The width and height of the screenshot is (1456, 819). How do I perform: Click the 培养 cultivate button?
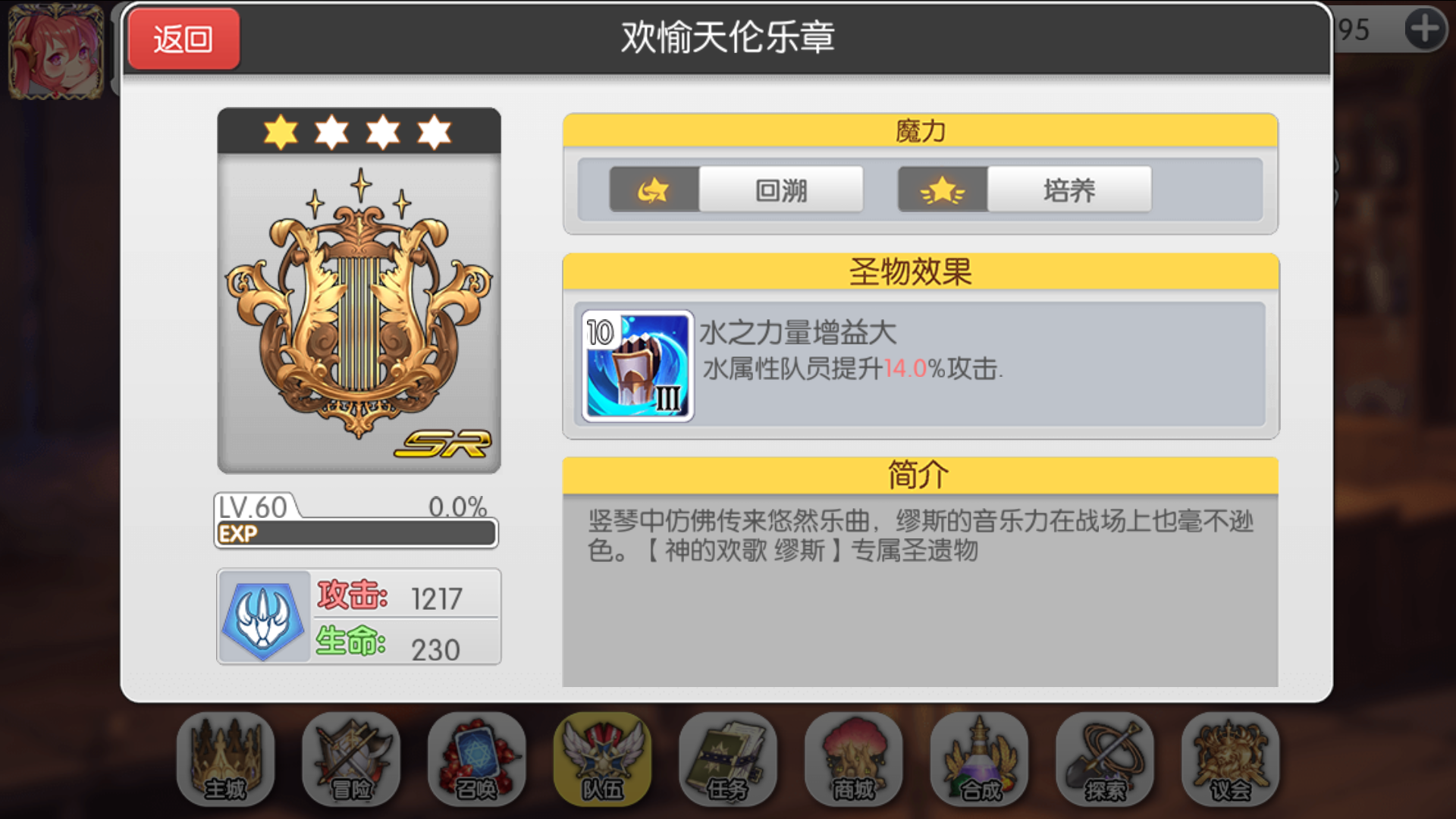[x=1069, y=190]
